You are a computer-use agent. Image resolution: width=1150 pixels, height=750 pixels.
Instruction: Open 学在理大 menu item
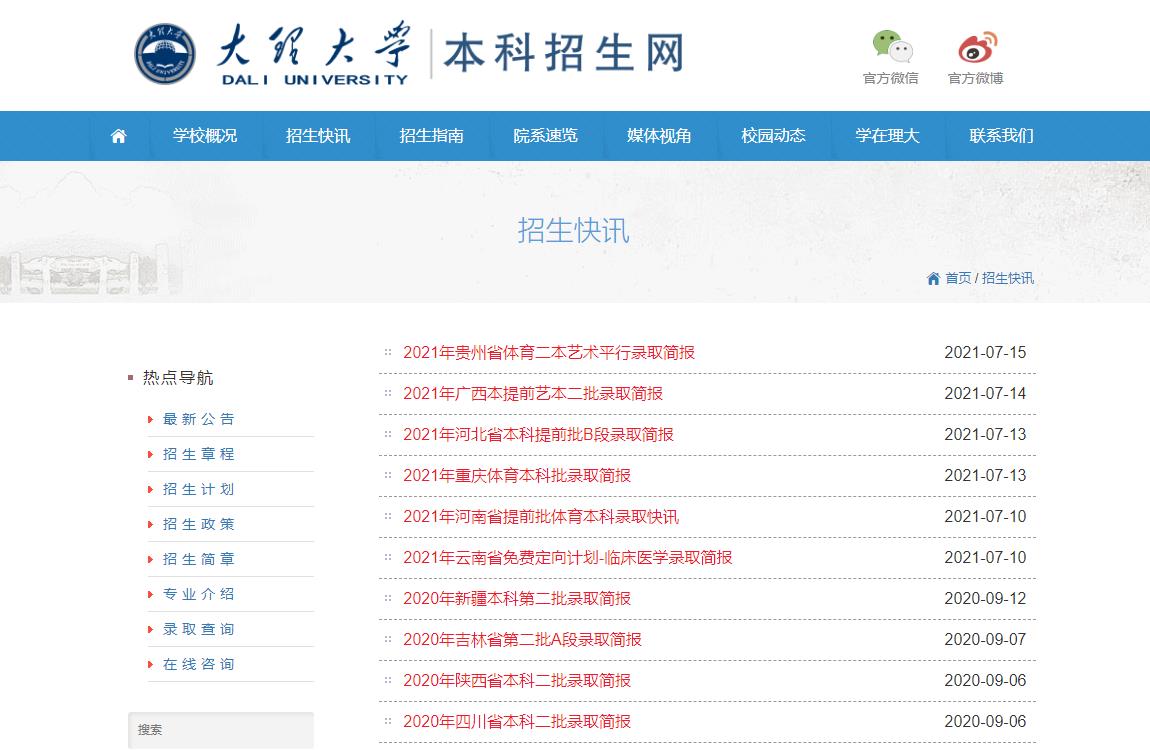(x=887, y=136)
